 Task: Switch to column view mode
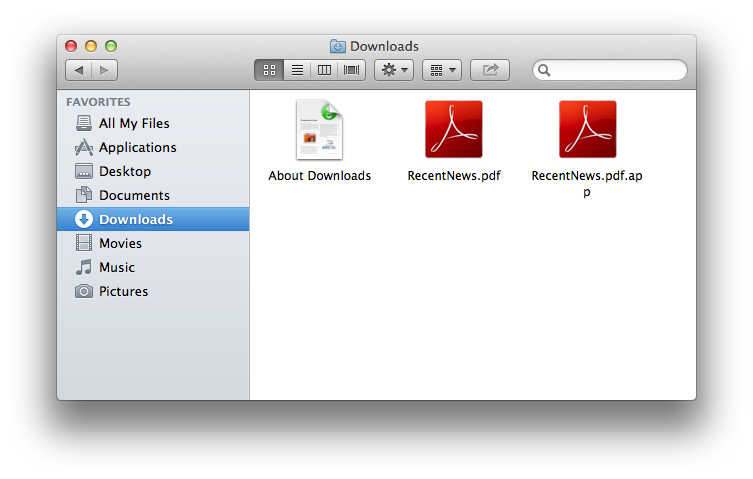pyautogui.click(x=324, y=70)
